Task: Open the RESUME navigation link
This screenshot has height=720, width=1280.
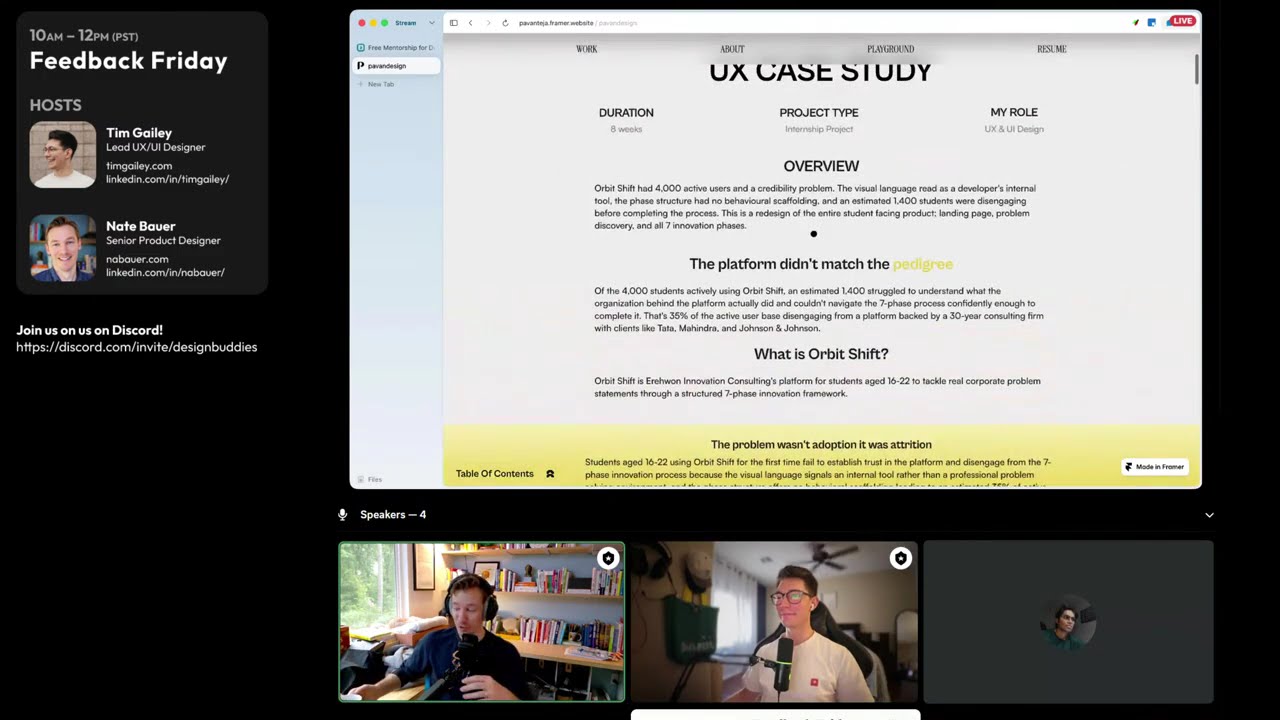Action: (x=1052, y=49)
